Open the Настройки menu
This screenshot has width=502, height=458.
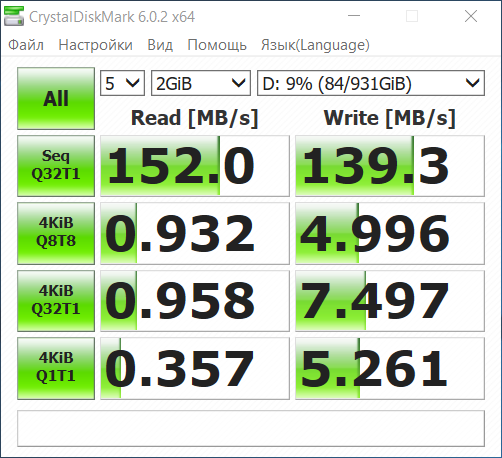point(95,45)
